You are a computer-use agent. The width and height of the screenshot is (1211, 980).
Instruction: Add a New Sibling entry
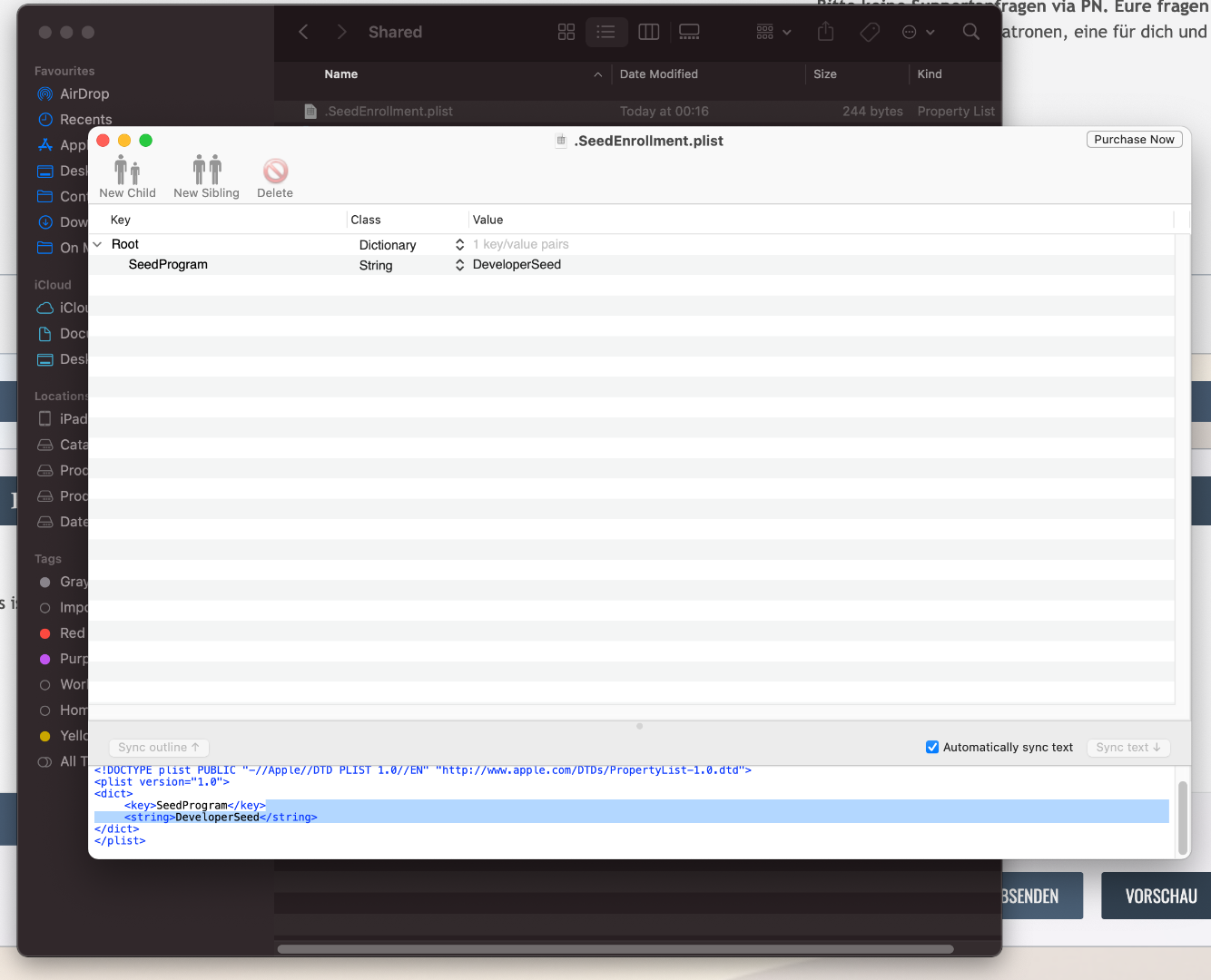[206, 177]
